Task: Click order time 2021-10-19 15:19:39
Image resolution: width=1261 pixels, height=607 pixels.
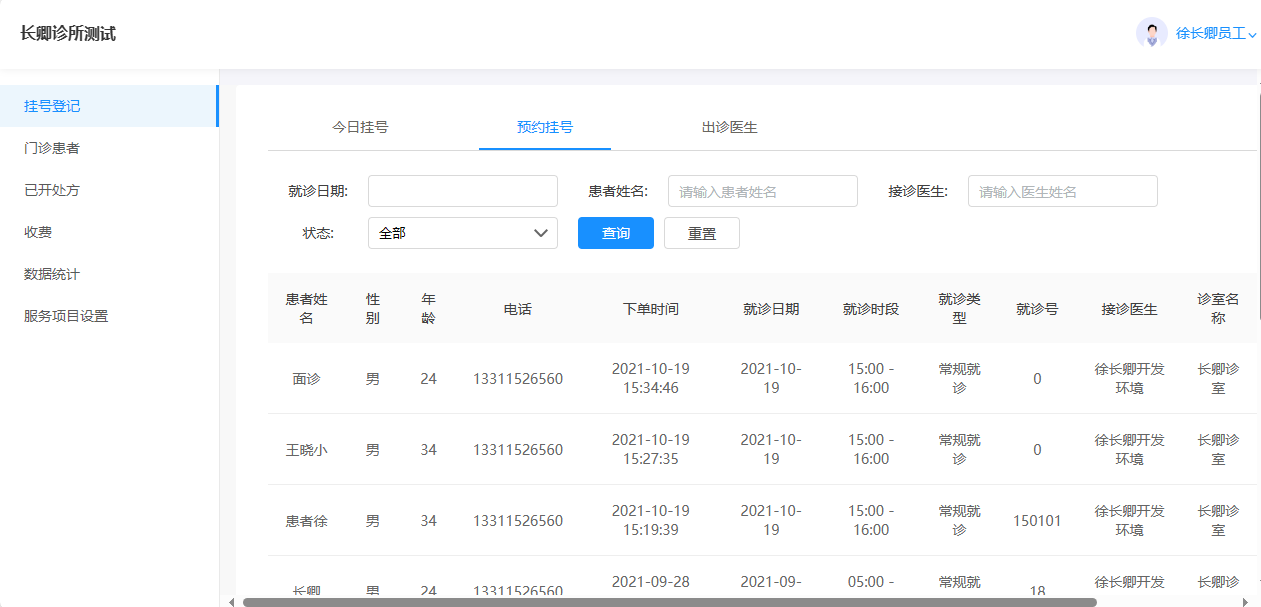Action: click(x=651, y=520)
